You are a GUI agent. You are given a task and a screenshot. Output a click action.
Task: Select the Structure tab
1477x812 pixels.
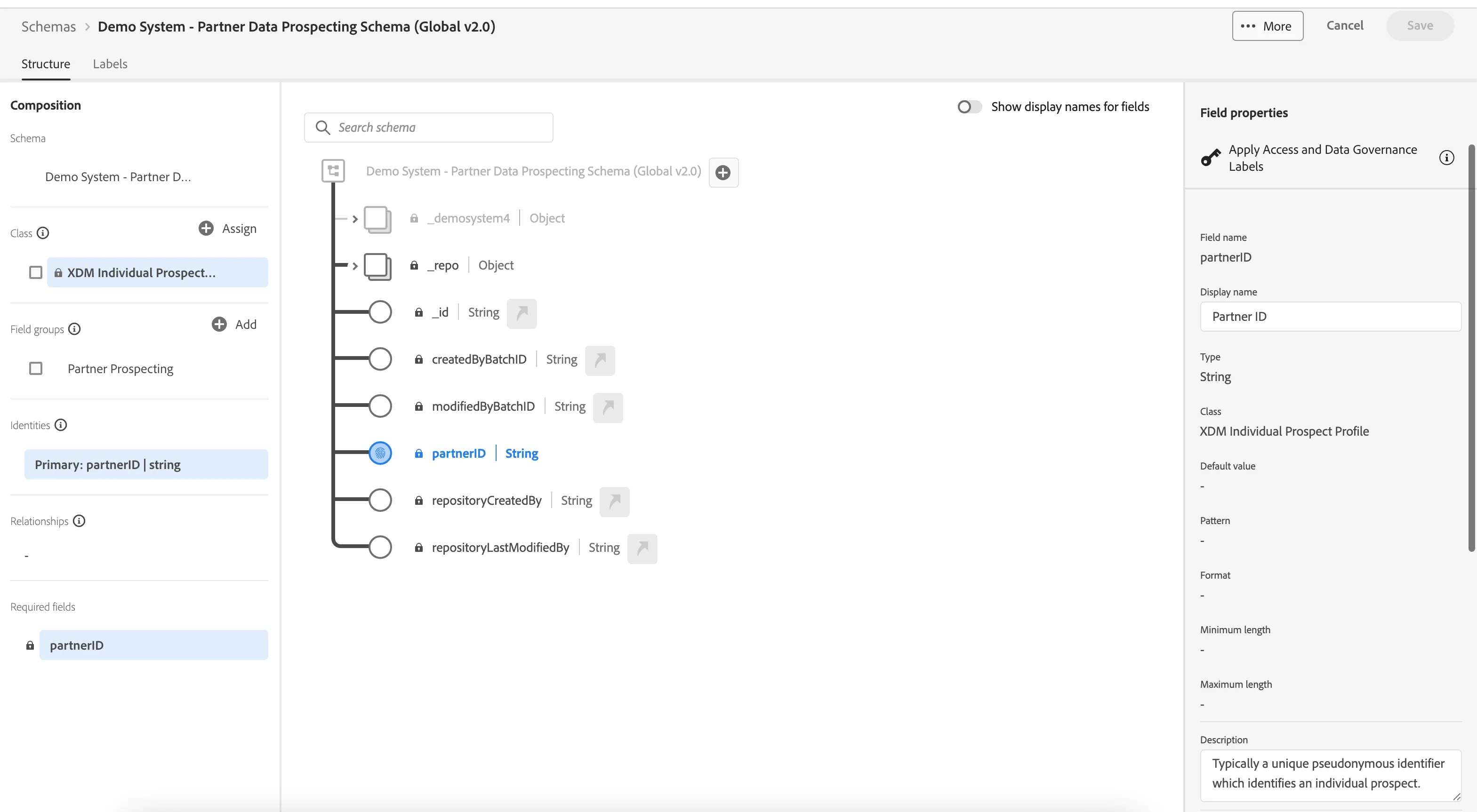46,64
